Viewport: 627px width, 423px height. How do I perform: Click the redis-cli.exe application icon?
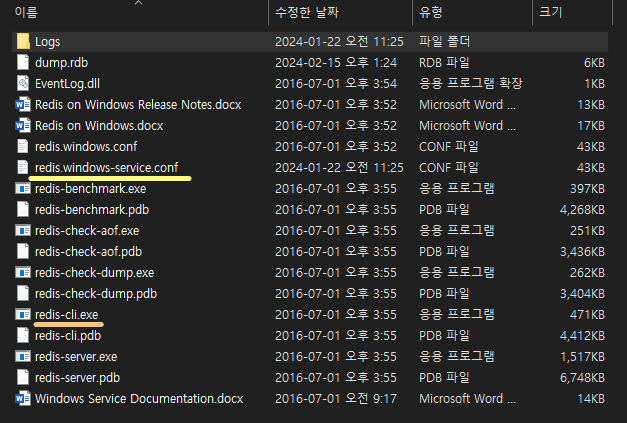pyautogui.click(x=23, y=314)
